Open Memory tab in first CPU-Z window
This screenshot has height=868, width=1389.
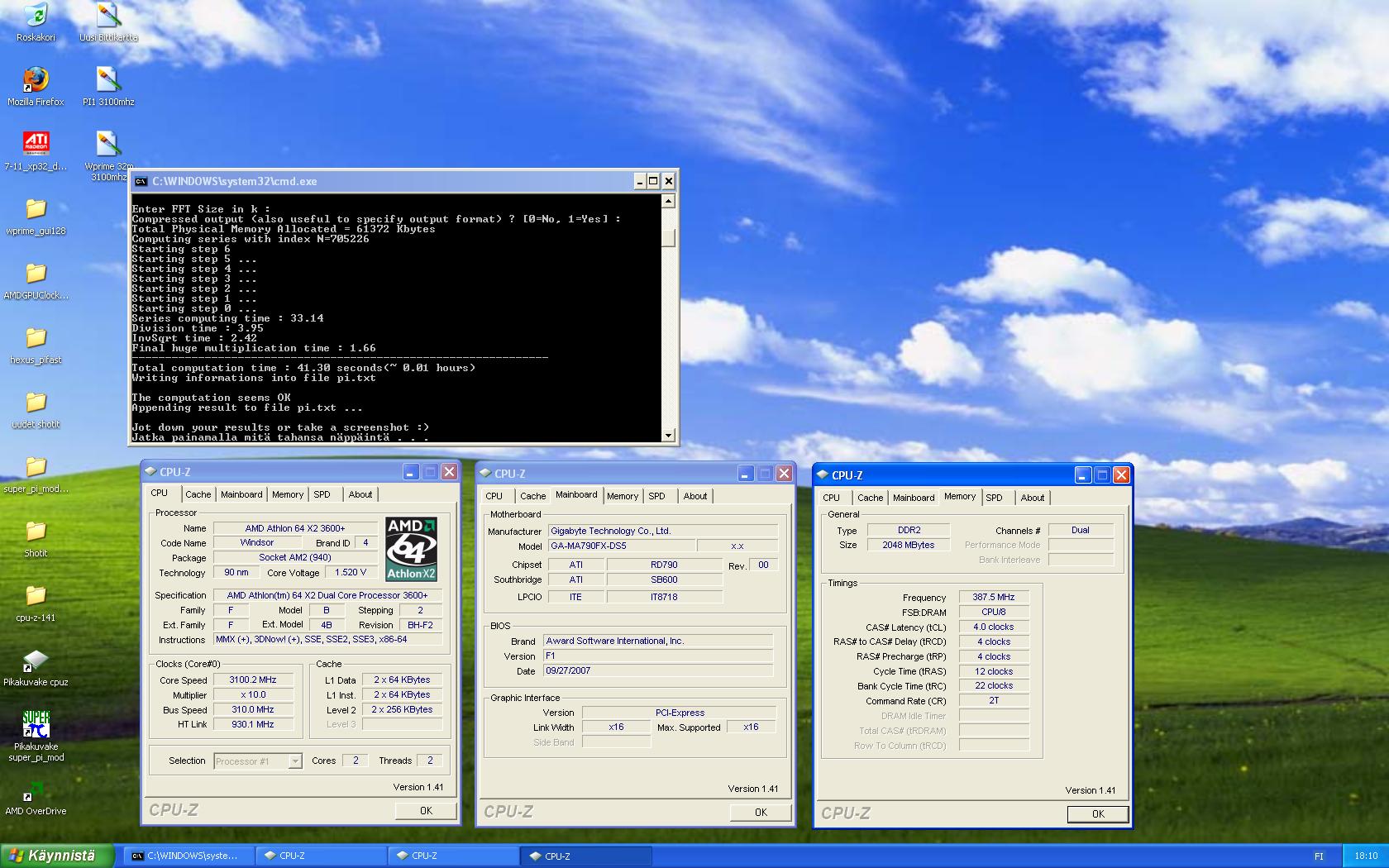288,494
